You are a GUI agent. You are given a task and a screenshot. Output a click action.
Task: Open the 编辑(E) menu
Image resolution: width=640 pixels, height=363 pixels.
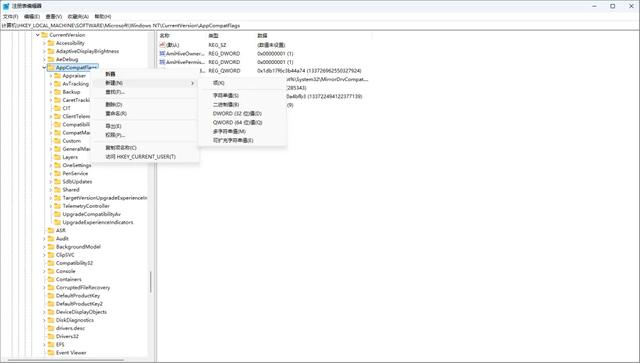[32, 16]
